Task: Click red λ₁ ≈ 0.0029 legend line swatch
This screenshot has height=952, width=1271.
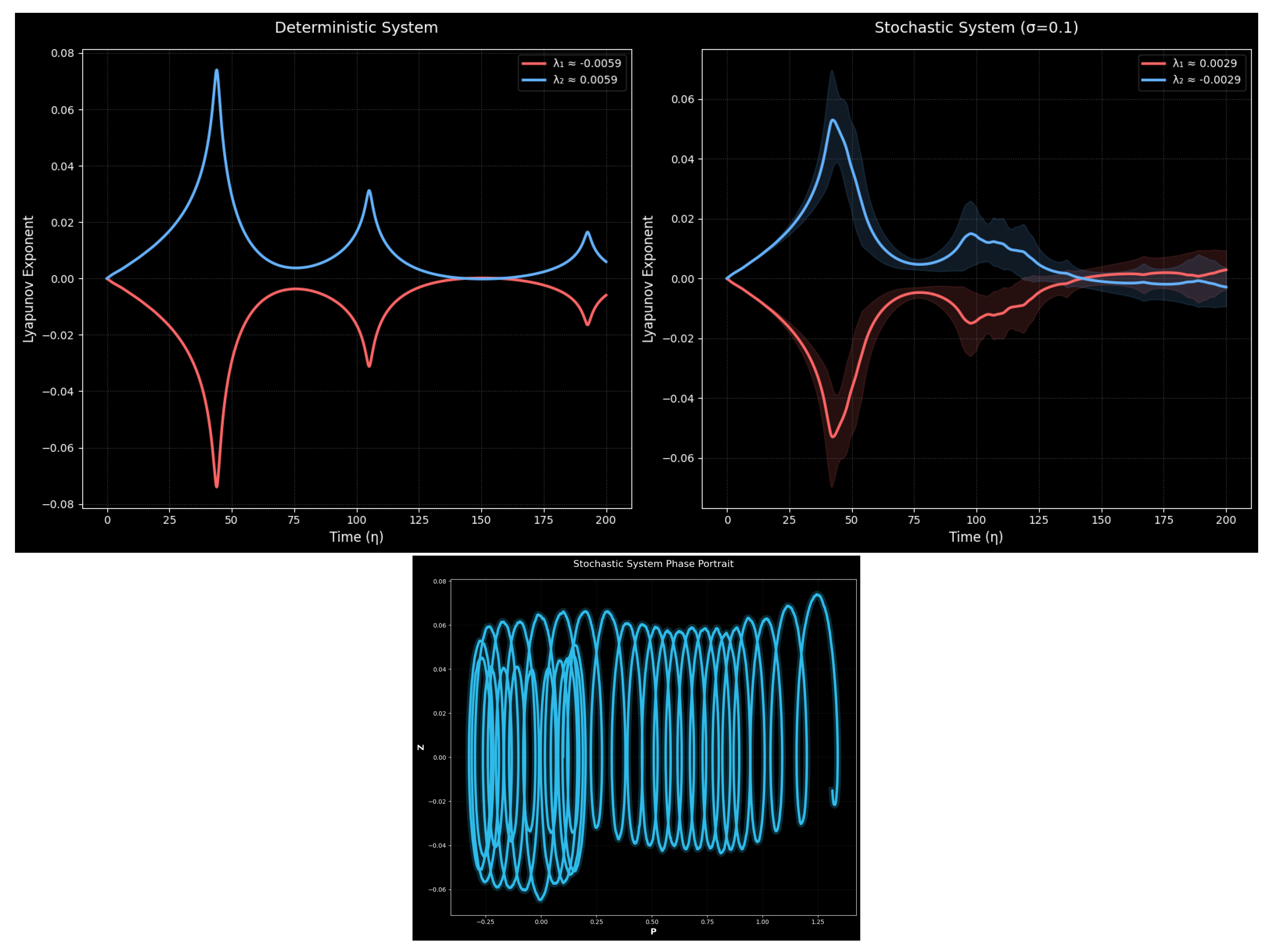Action: click(1153, 63)
